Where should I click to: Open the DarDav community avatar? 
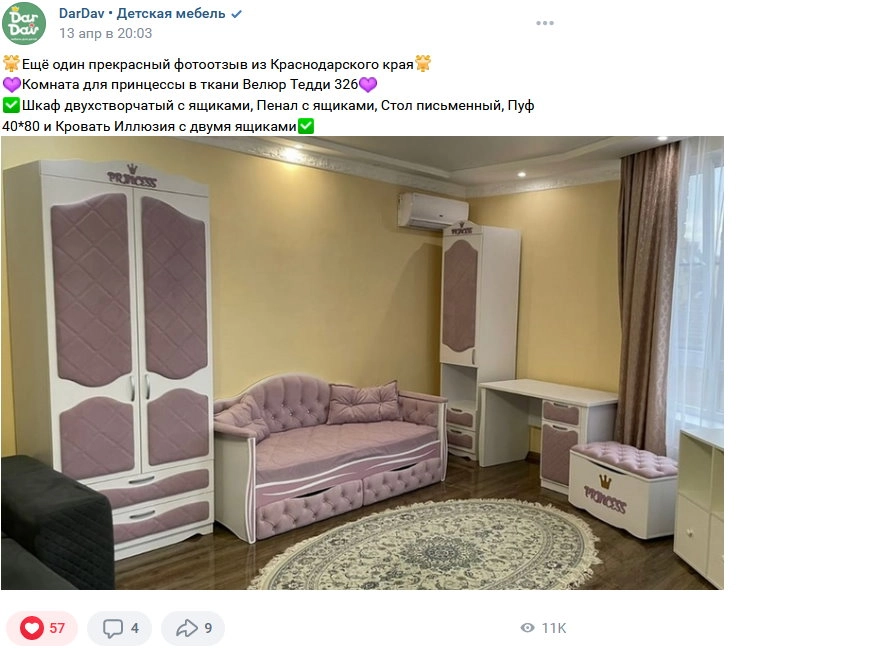pyautogui.click(x=24, y=23)
